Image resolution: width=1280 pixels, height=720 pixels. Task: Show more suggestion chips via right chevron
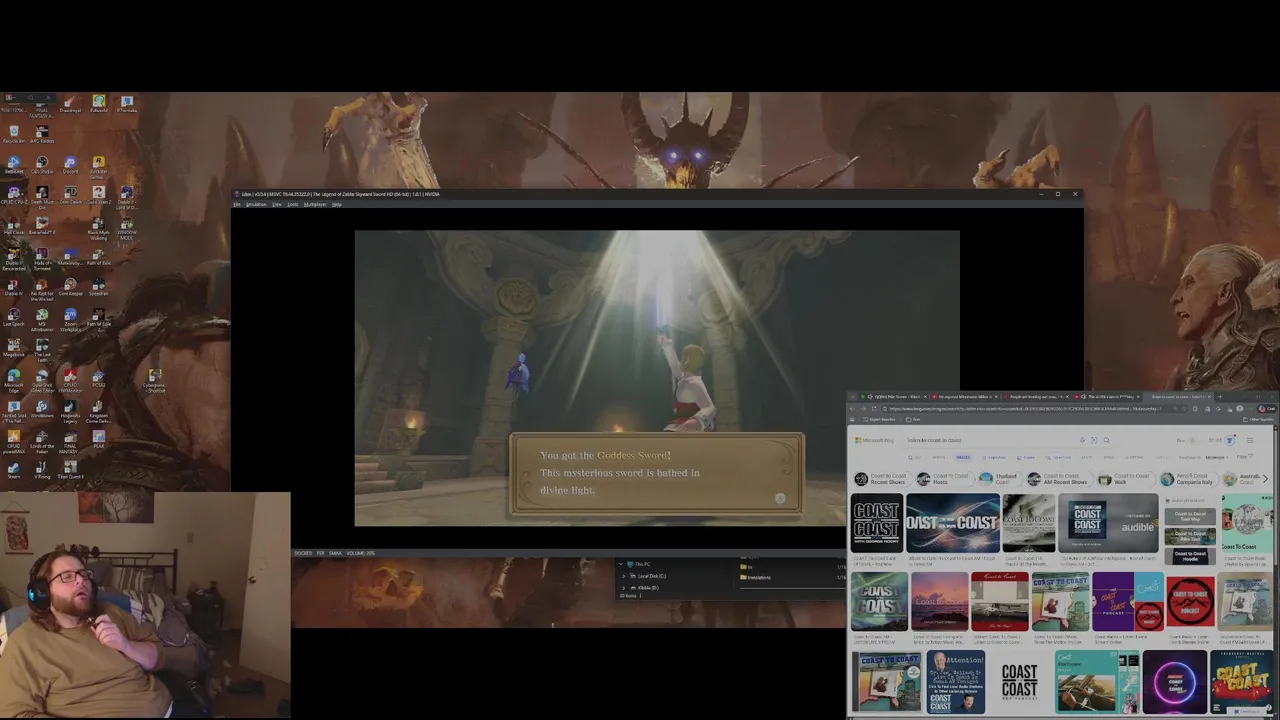tap(1265, 479)
